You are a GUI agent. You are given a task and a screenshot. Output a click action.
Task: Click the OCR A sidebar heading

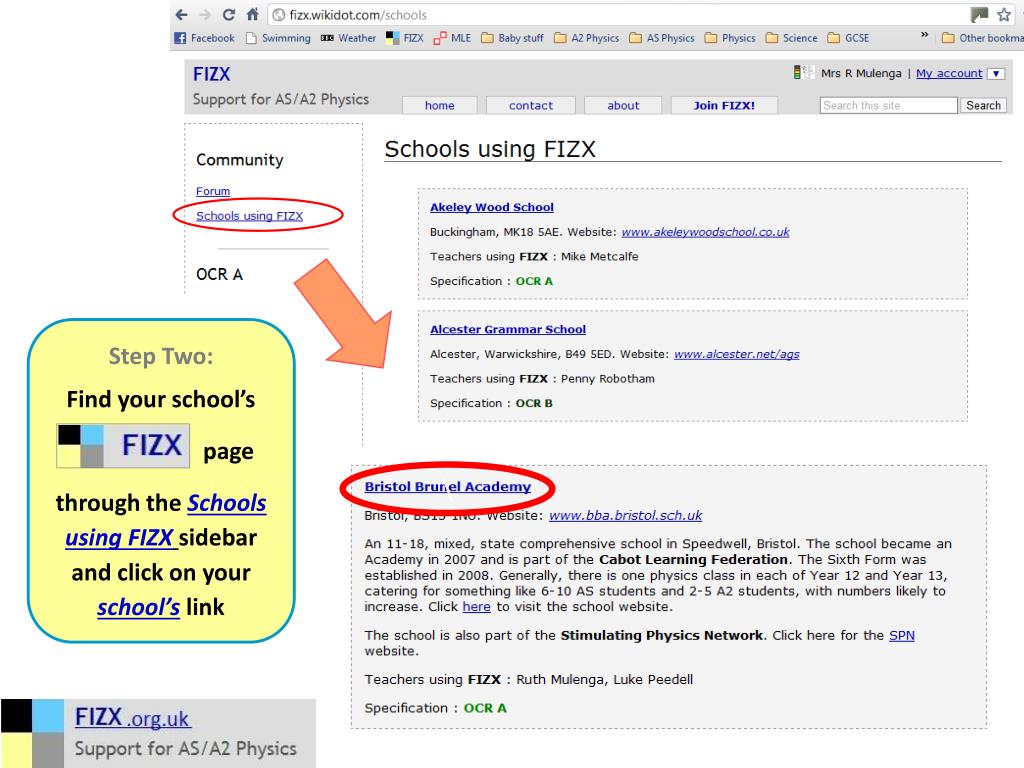pos(219,274)
